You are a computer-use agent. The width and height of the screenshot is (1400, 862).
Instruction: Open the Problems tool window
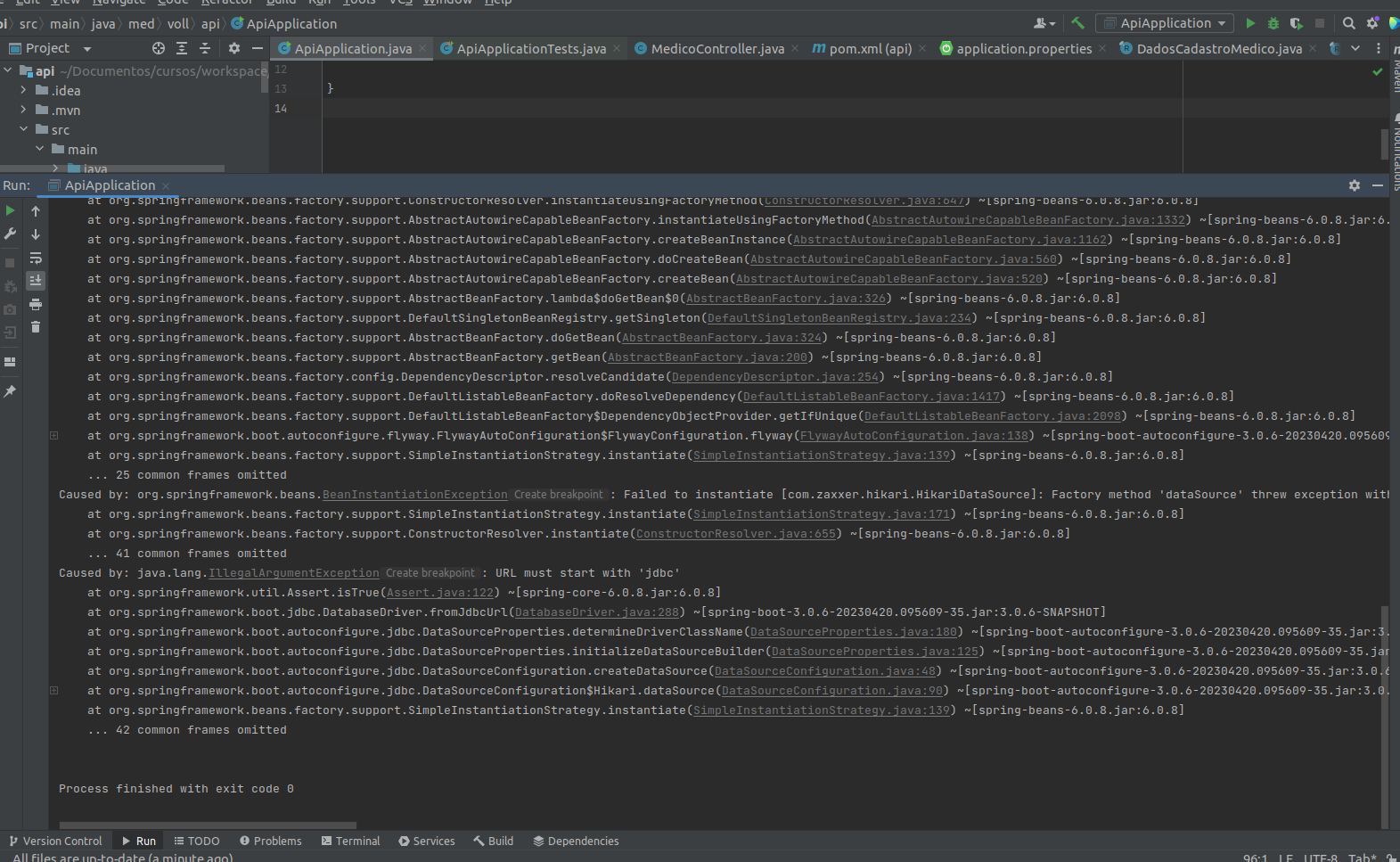click(x=271, y=841)
